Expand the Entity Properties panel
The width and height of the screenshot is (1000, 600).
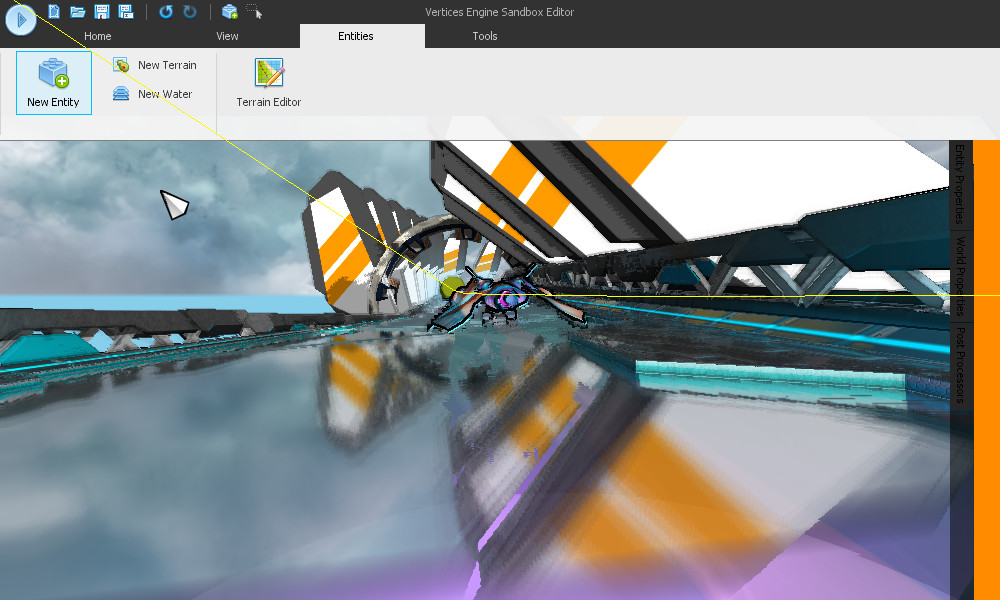(x=958, y=185)
